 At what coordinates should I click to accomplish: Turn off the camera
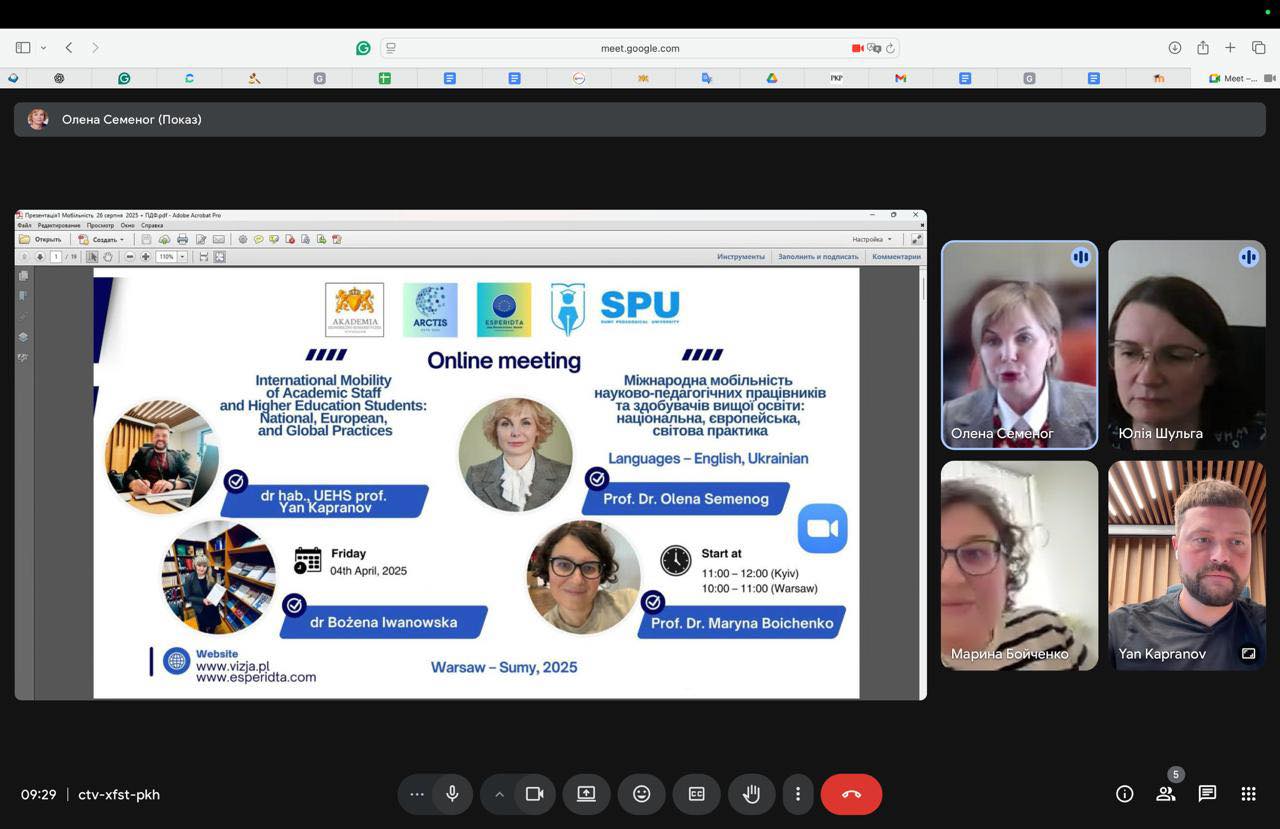tap(534, 794)
